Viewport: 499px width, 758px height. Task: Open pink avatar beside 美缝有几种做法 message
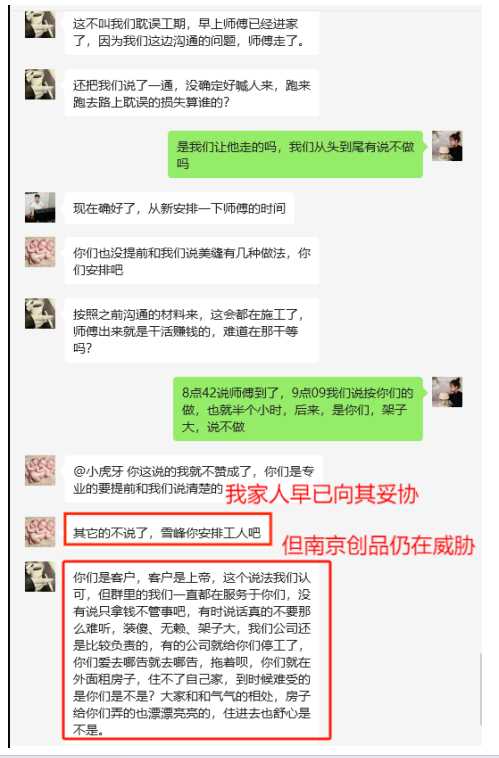point(40,252)
